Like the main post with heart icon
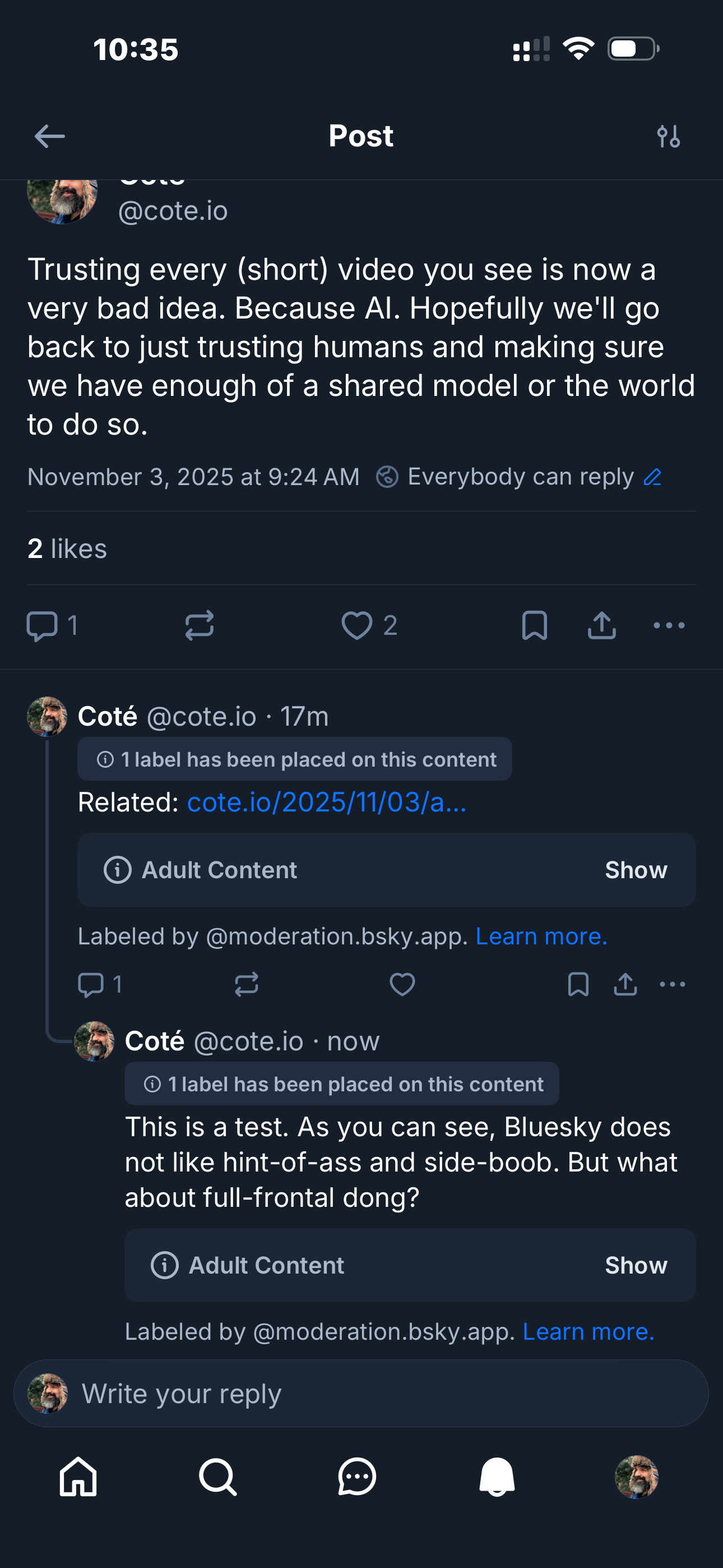 pyautogui.click(x=356, y=625)
